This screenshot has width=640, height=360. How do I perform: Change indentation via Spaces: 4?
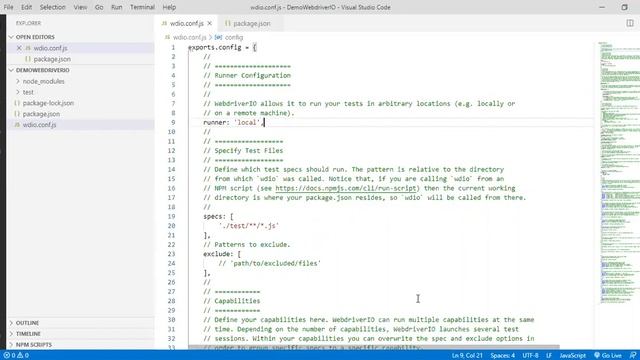pyautogui.click(x=502, y=356)
